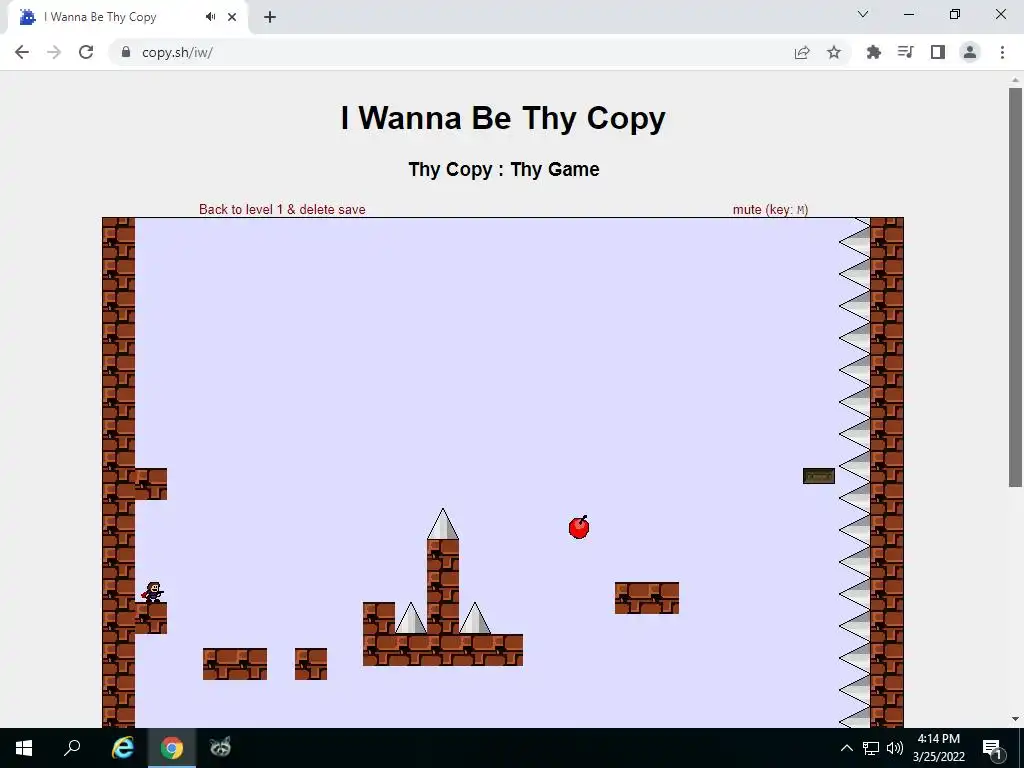Click the Thy Copy : Thy Game subtitle
Viewport: 1024px width, 768px height.
click(504, 169)
